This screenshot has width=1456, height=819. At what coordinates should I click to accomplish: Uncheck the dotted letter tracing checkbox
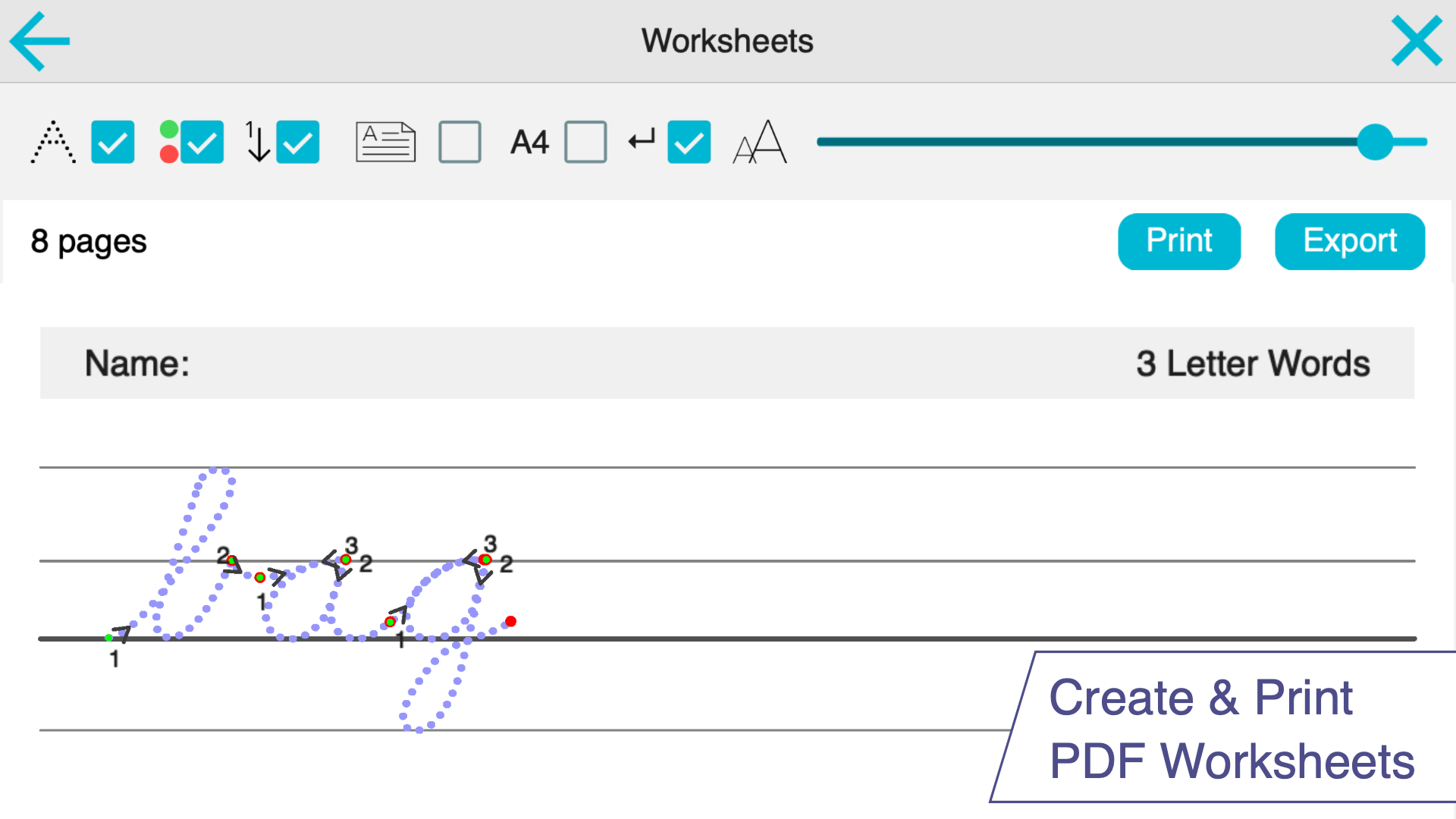(x=113, y=142)
